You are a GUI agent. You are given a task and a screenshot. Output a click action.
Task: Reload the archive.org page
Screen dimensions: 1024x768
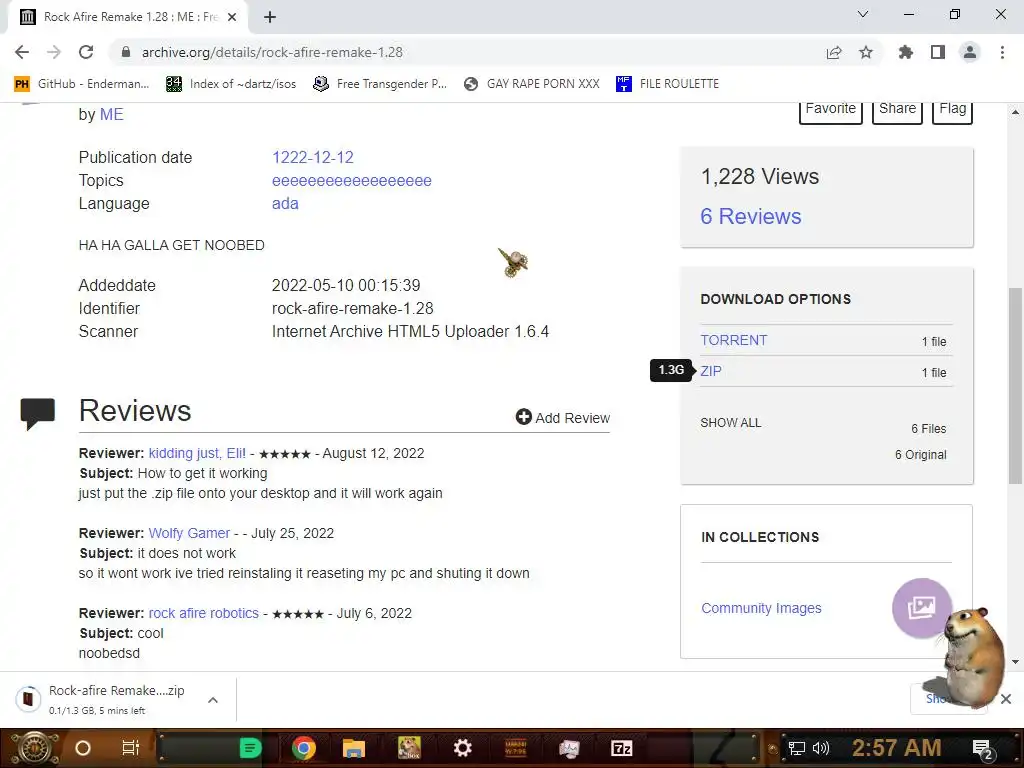pos(86,52)
